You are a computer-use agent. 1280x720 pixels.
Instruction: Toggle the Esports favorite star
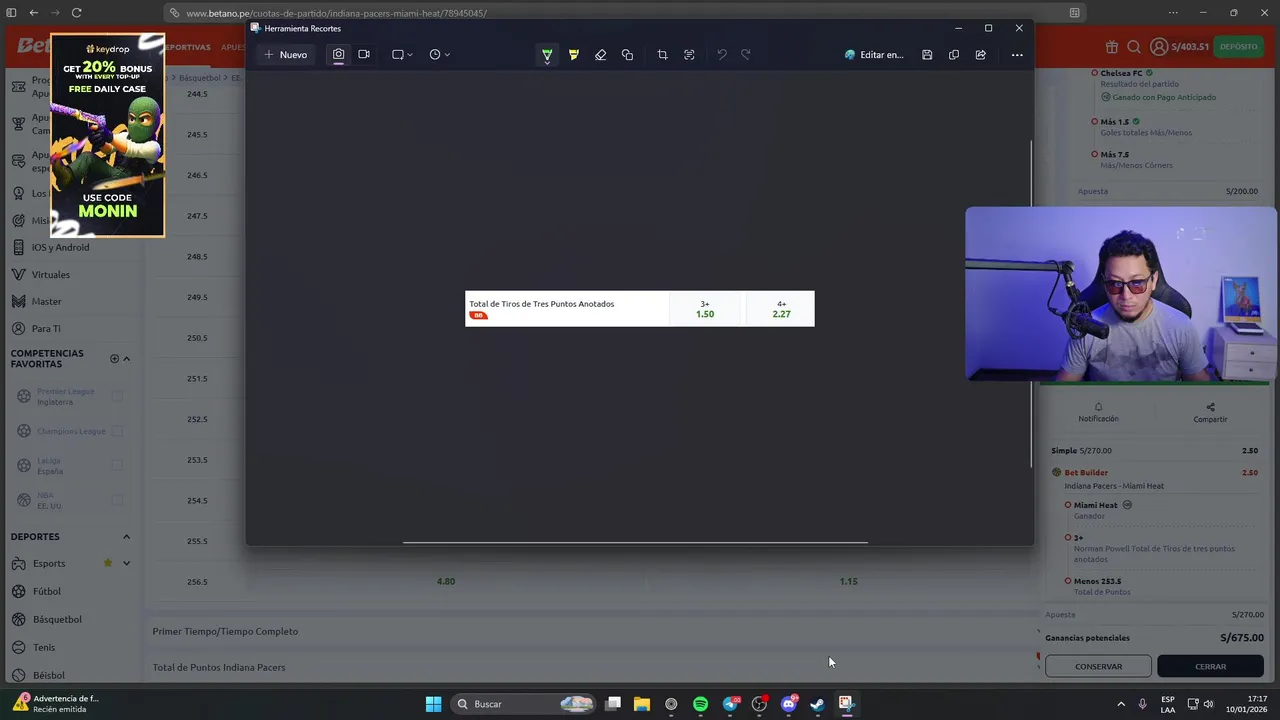tap(108, 563)
